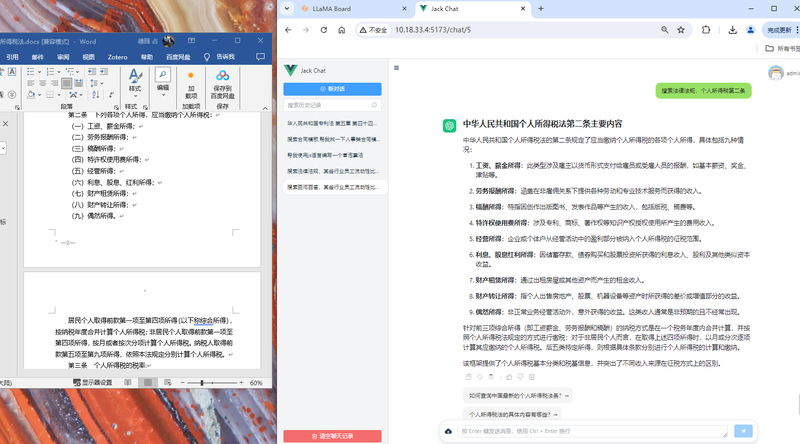The height and width of the screenshot is (444, 800).
Task: Click the 搜索历史记录 search field
Action: pyautogui.click(x=332, y=105)
